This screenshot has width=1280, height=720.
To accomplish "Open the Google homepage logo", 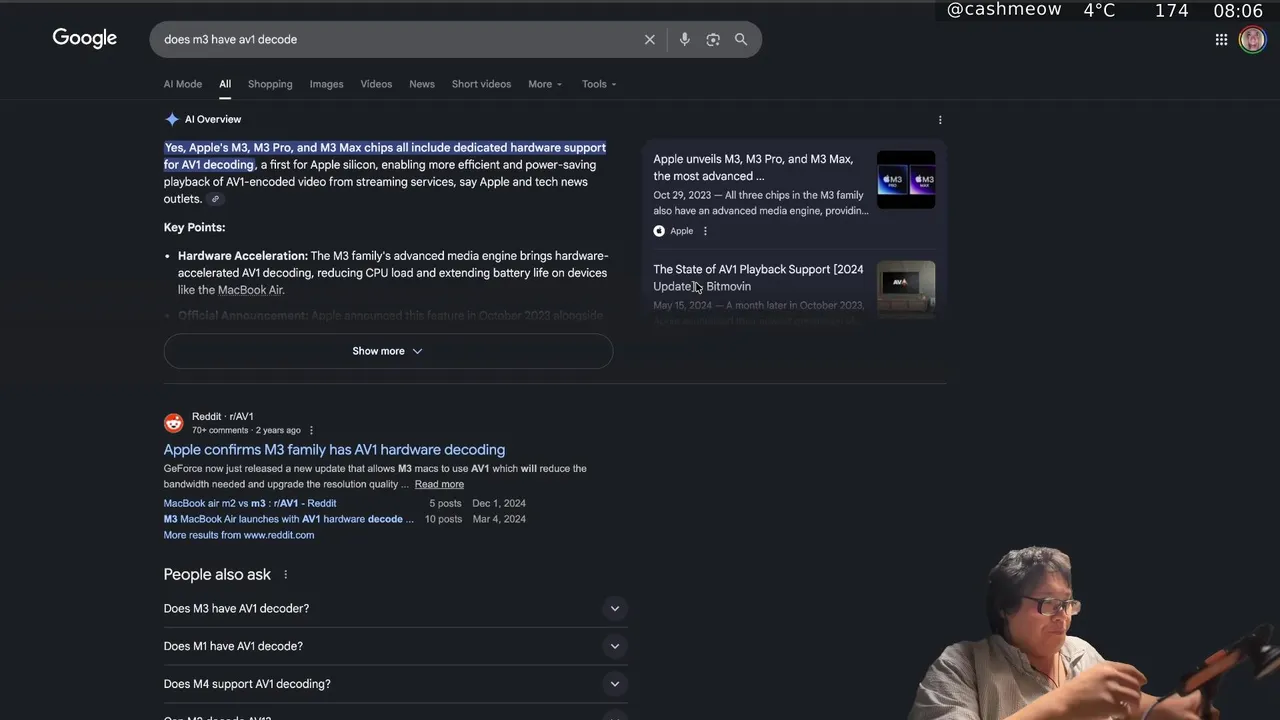I will click(x=85, y=38).
